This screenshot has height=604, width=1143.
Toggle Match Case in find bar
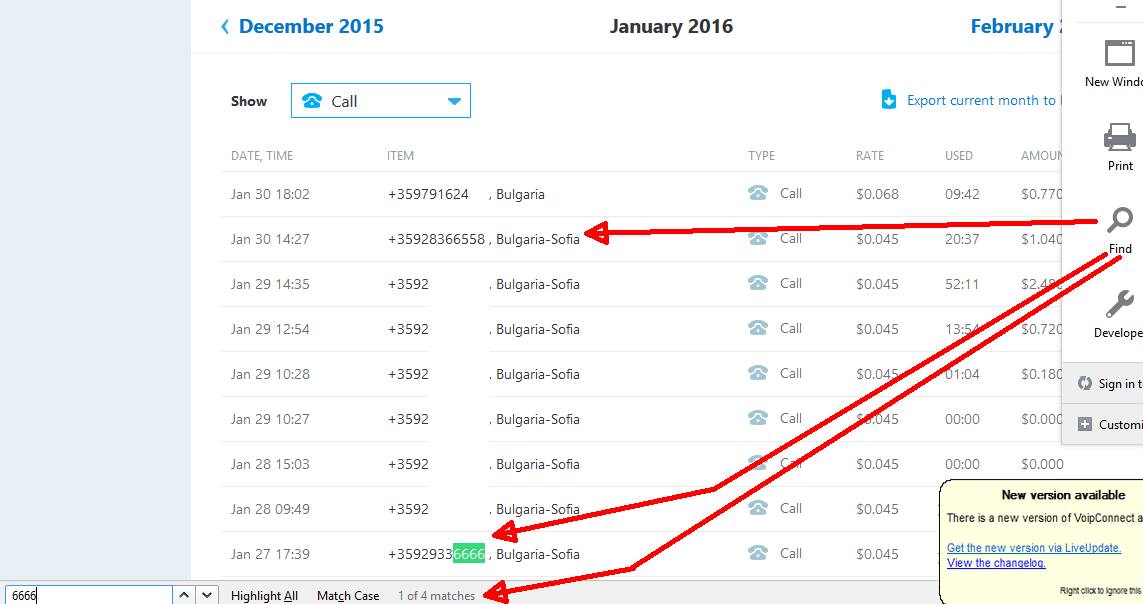click(348, 595)
